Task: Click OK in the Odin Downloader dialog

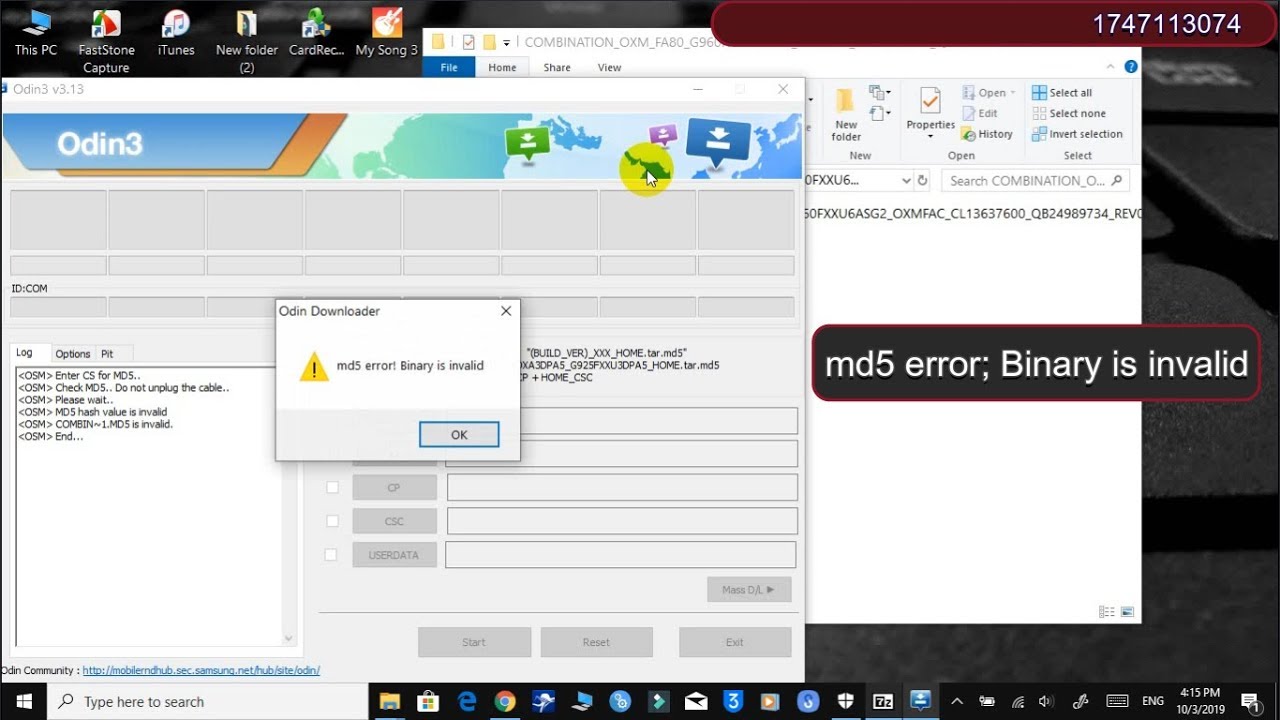Action: pyautogui.click(x=459, y=434)
